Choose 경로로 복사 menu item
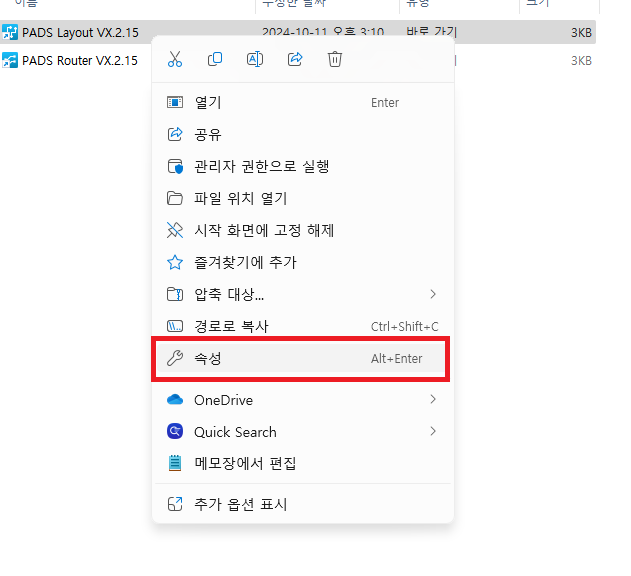Viewport: 631px width, 576px height. 231,326
